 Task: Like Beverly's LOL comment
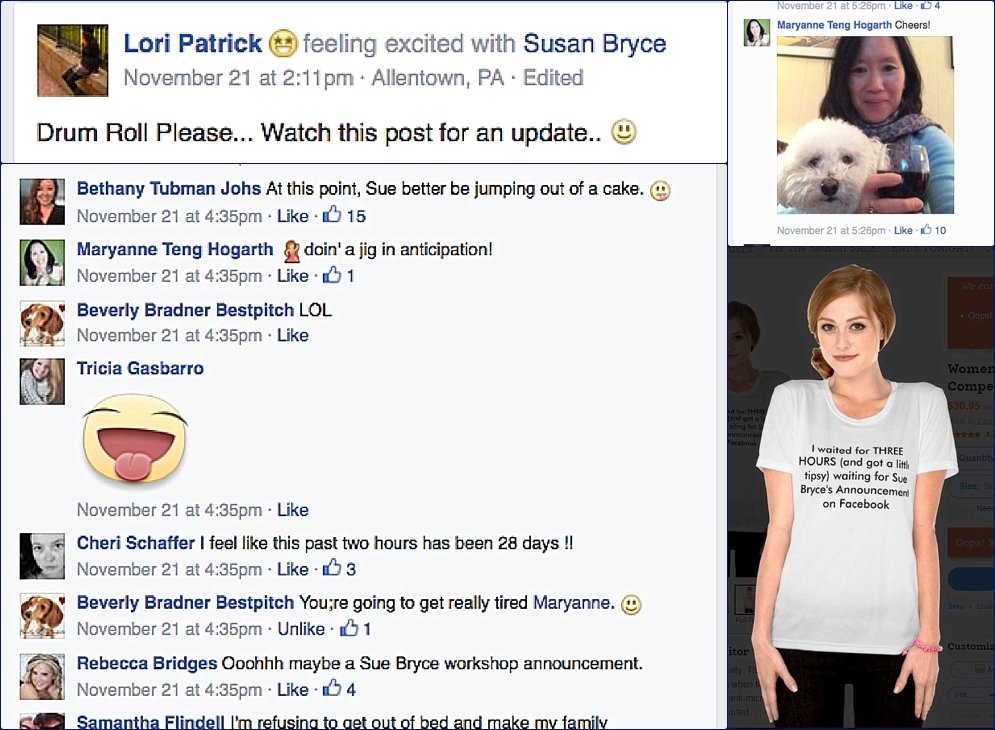point(293,335)
